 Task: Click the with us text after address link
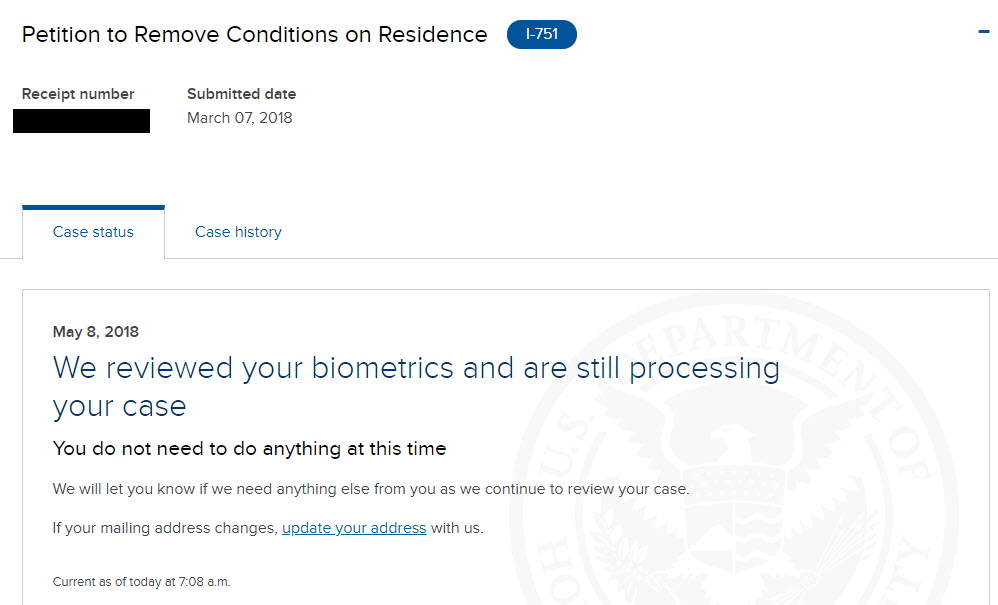pos(457,528)
